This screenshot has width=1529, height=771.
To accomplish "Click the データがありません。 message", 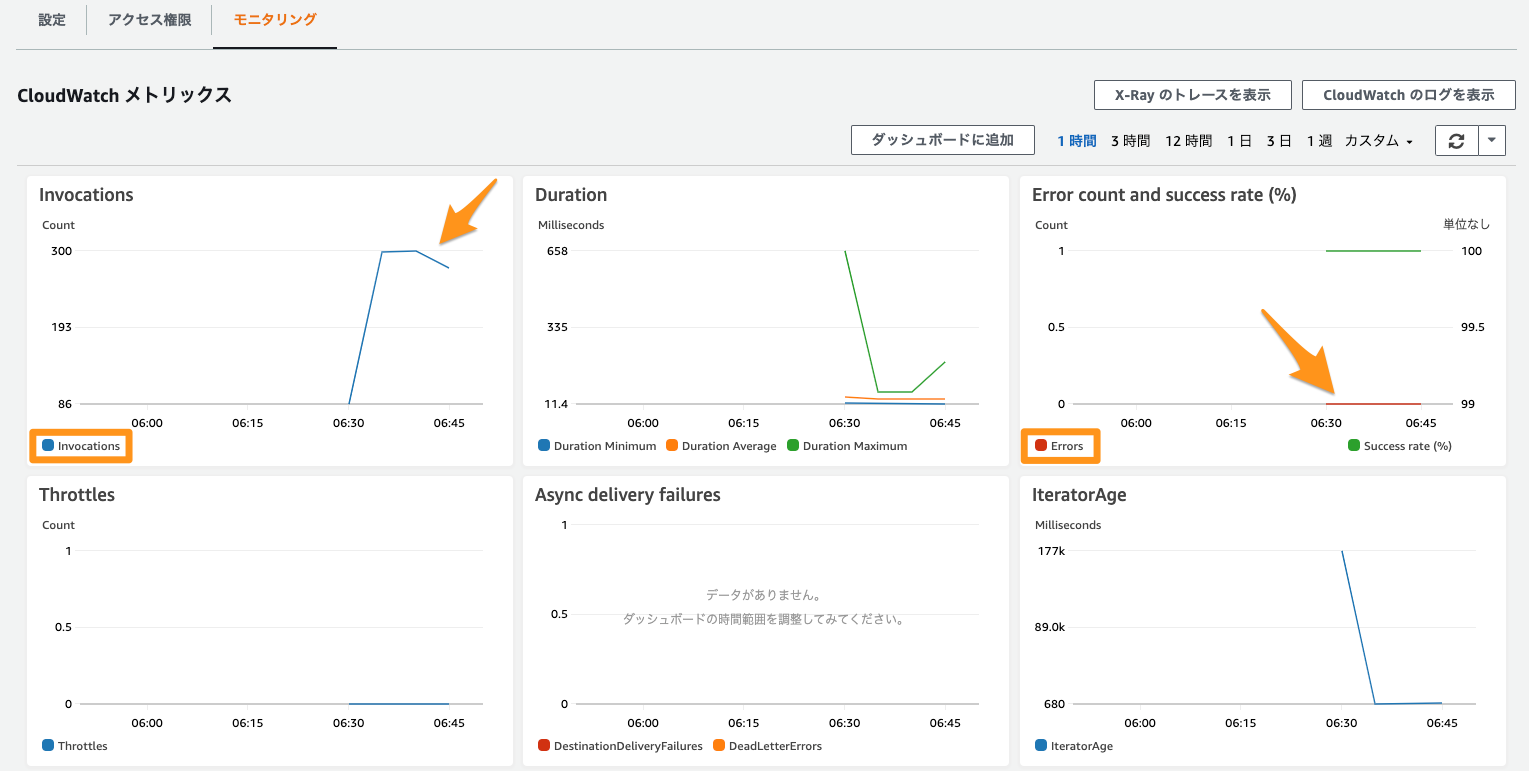I will click(x=764, y=595).
